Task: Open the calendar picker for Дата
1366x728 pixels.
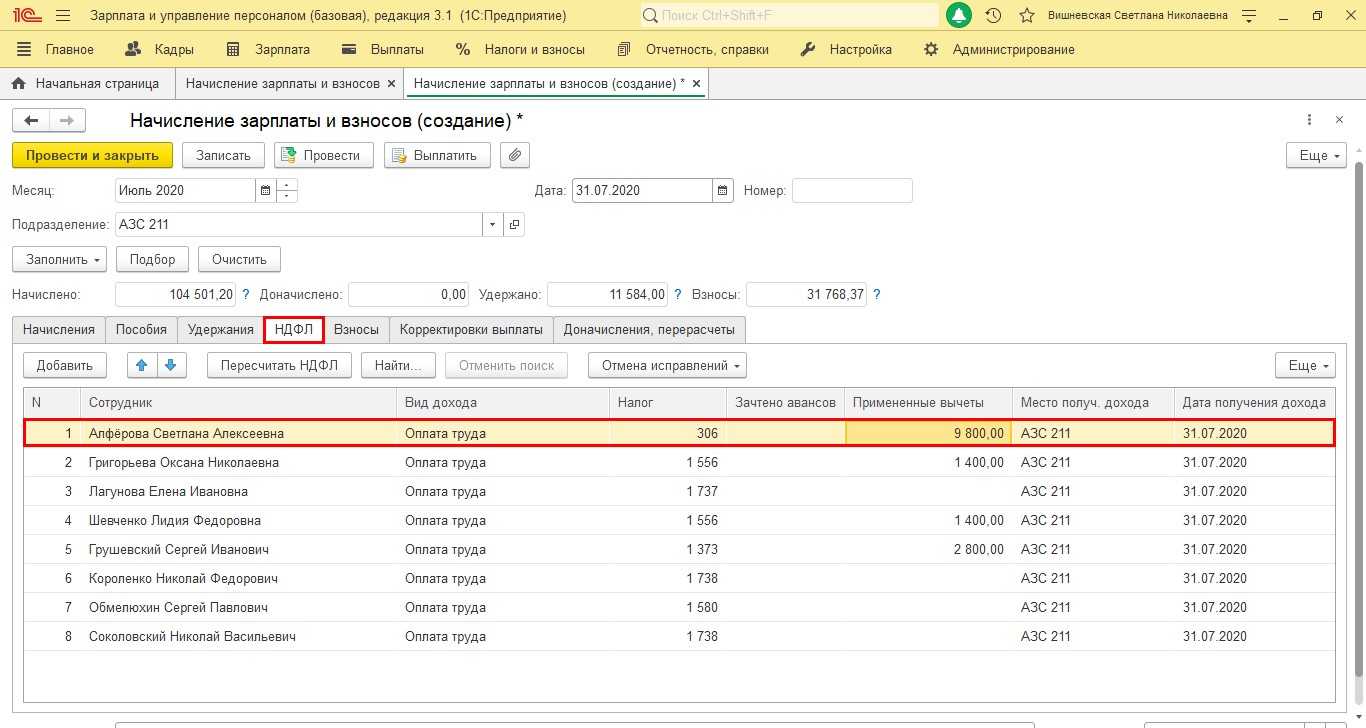Action: point(723,190)
